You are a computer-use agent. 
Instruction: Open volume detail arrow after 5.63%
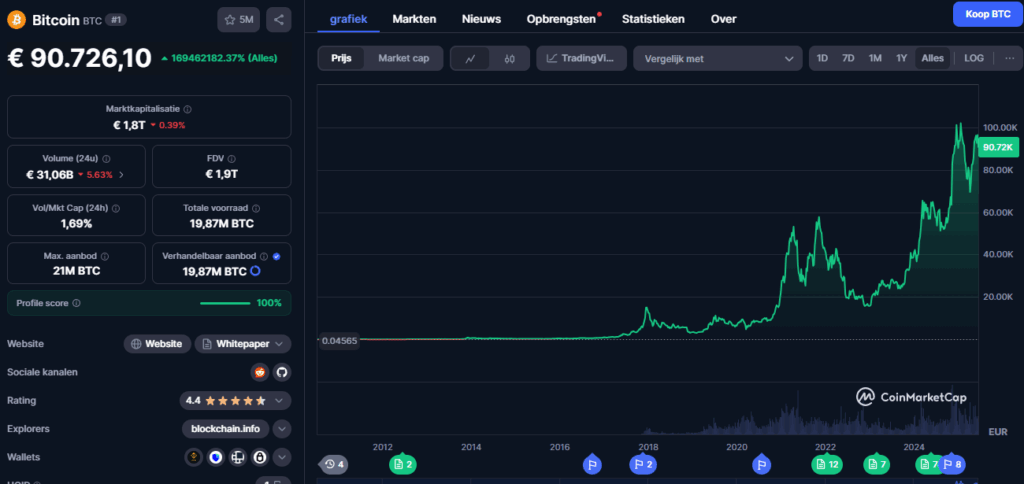click(121, 174)
